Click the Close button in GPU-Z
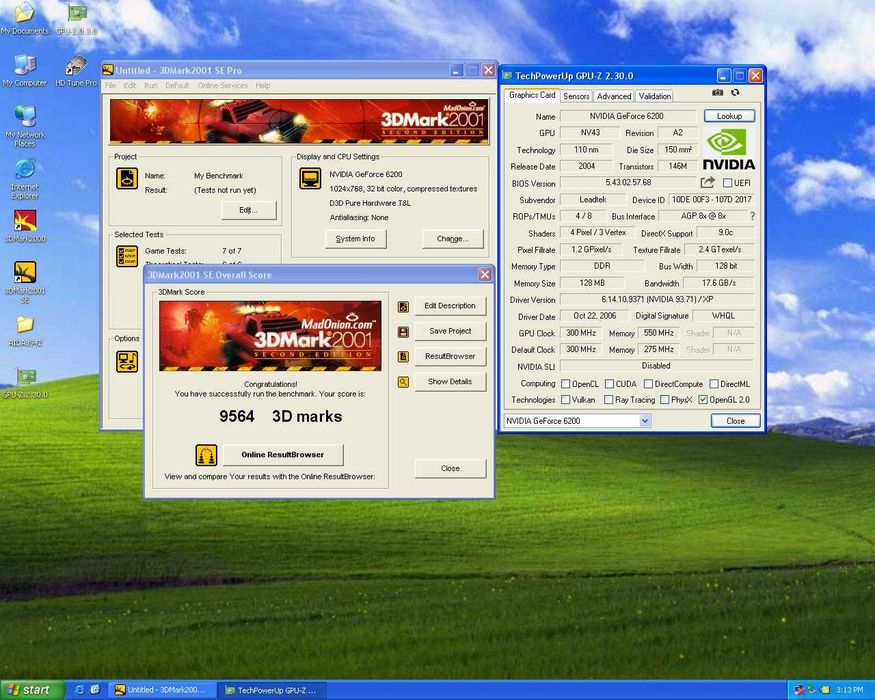The height and width of the screenshot is (700, 875). coord(735,421)
